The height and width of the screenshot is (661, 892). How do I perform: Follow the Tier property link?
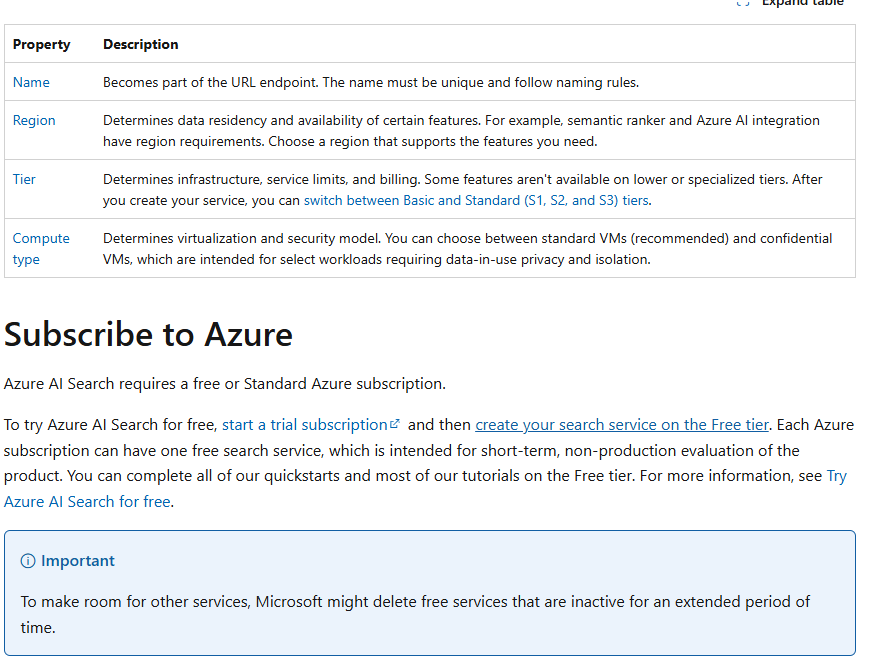24,179
